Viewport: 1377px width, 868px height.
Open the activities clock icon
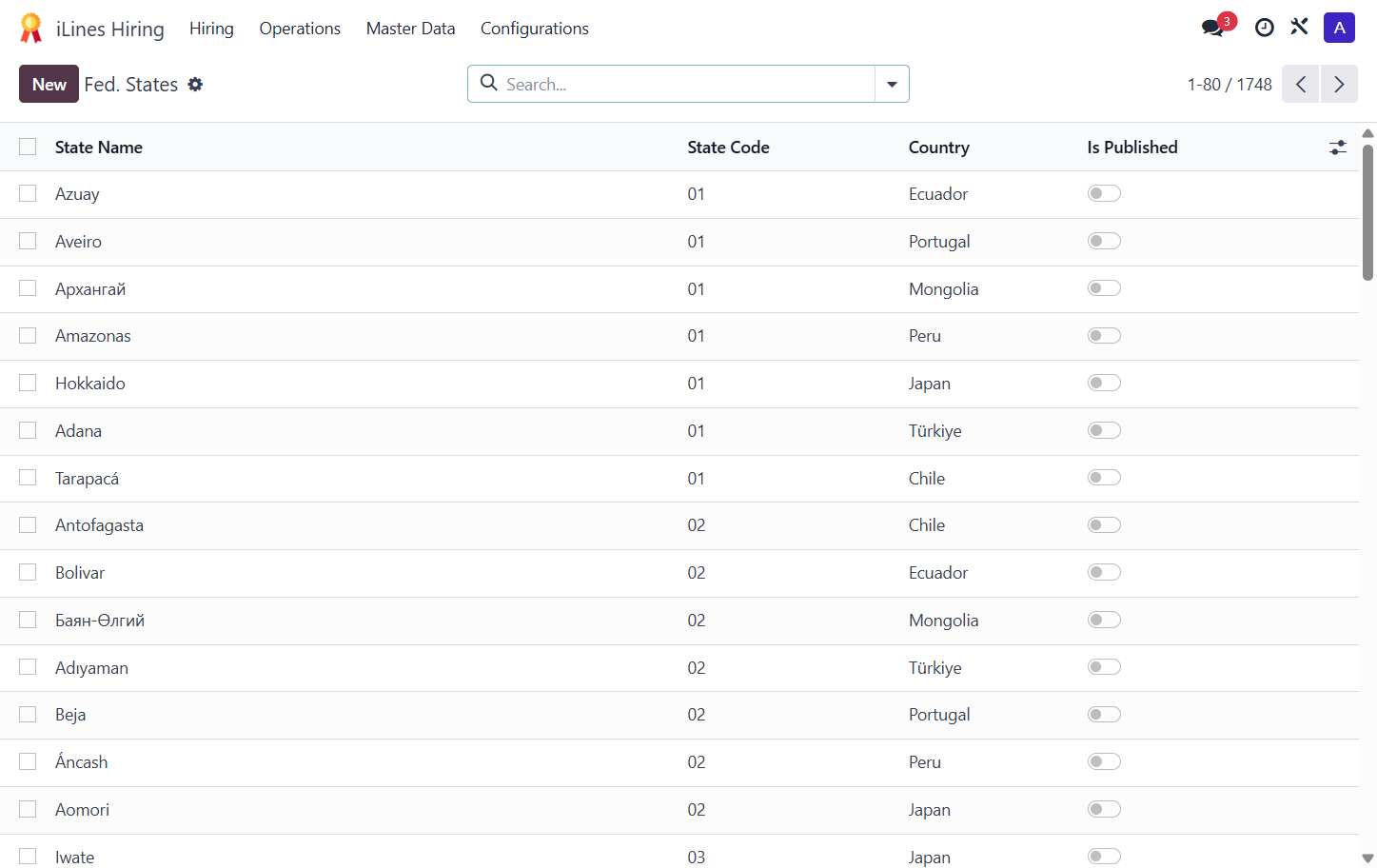tap(1264, 28)
